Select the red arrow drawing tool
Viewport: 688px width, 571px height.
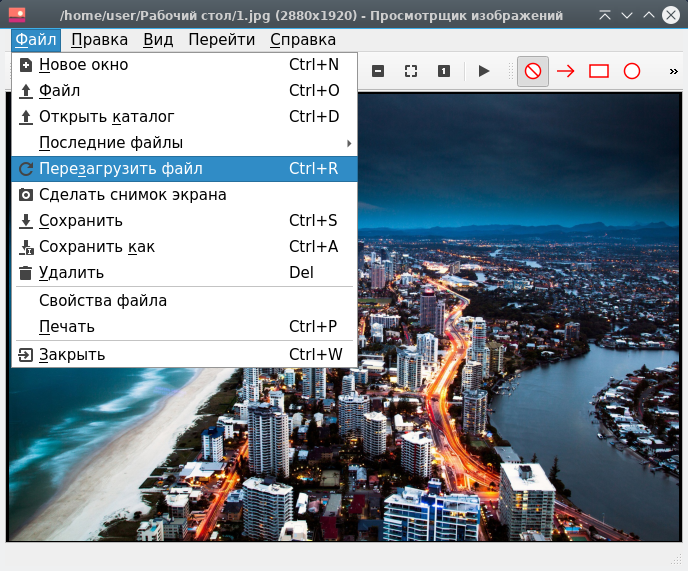point(566,71)
